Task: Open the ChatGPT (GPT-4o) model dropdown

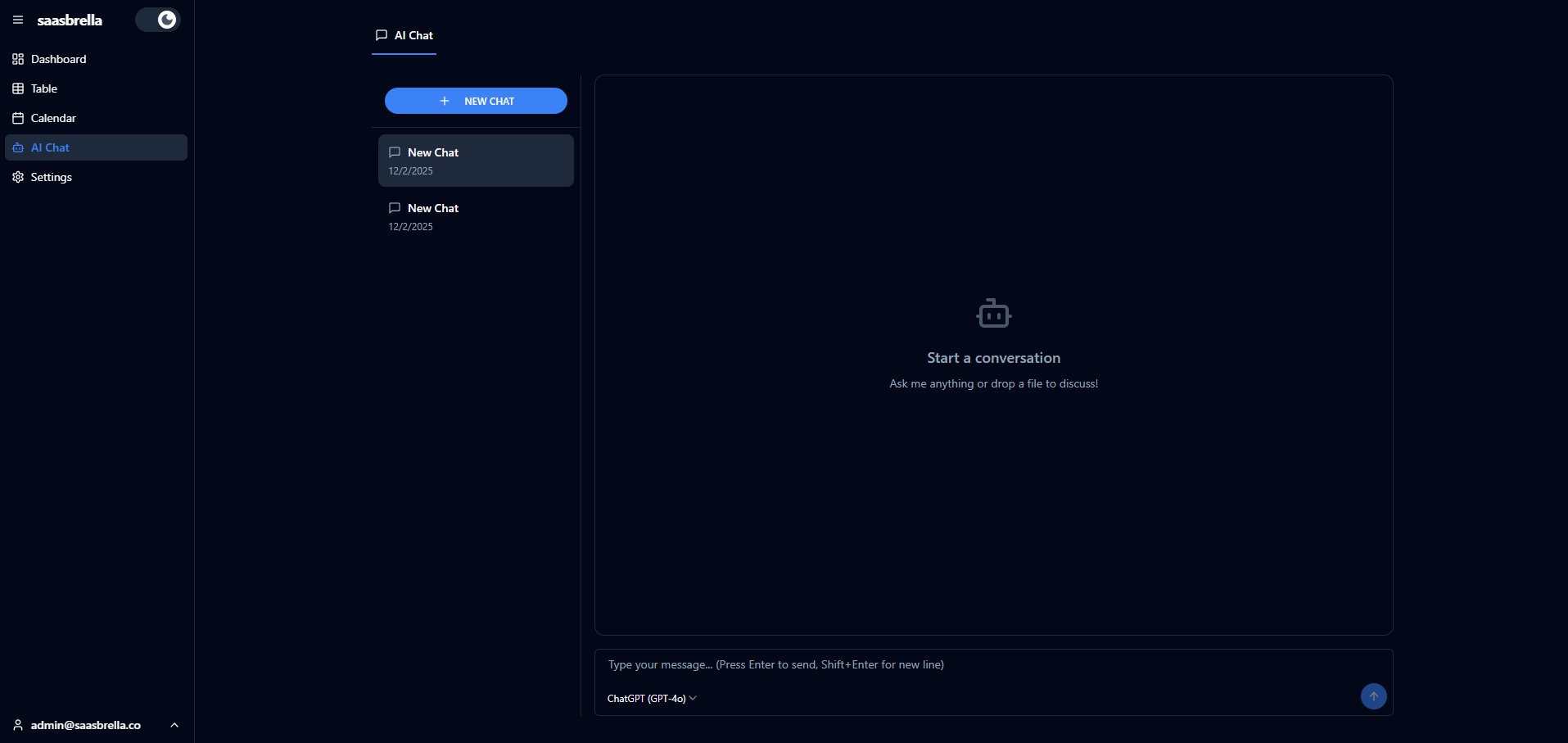Action: click(652, 699)
